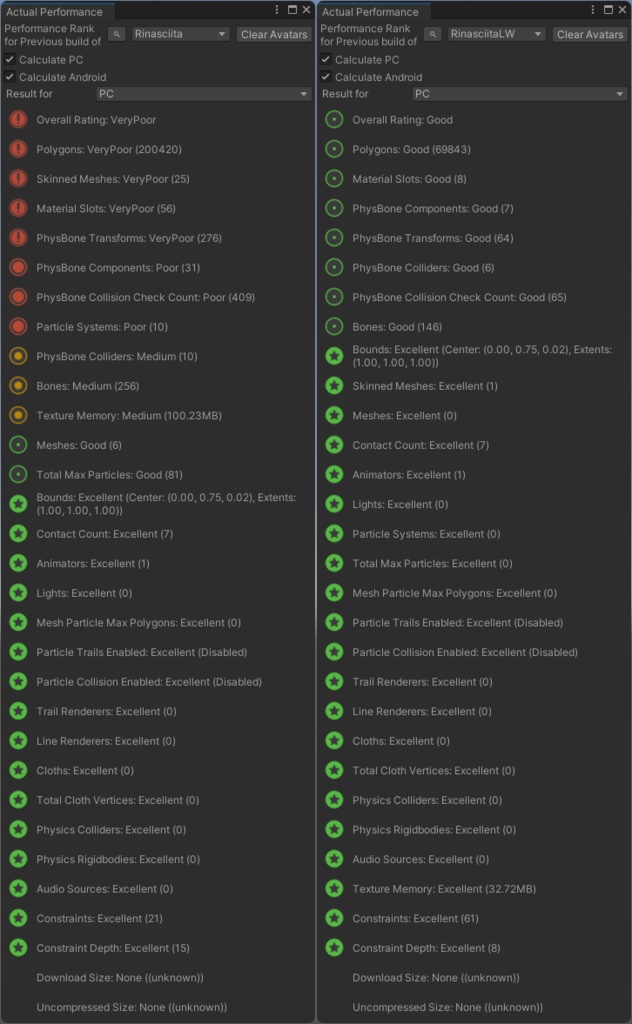This screenshot has height=1024, width=632.
Task: Click the search icon beside the Rinasciita dropdown
Action: (117, 34)
